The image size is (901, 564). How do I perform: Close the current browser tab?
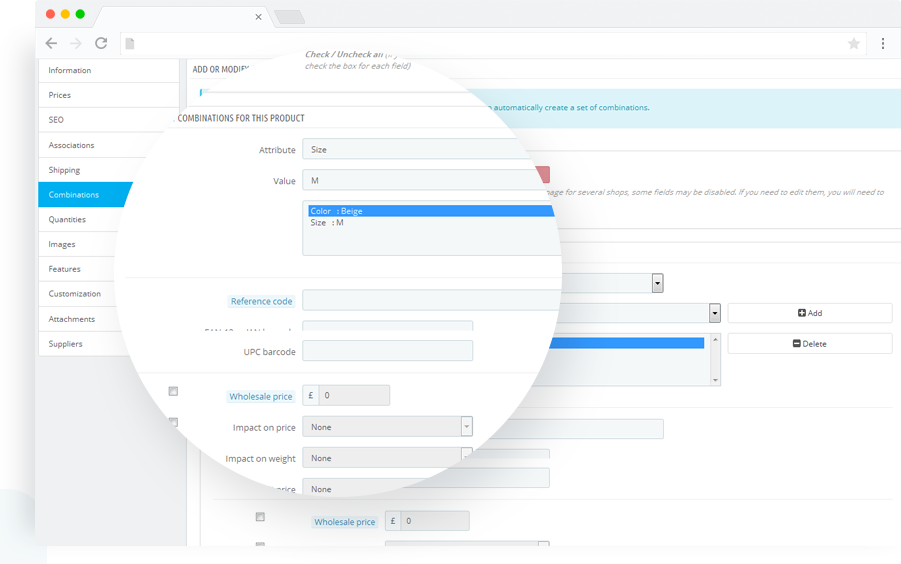pyautogui.click(x=259, y=17)
